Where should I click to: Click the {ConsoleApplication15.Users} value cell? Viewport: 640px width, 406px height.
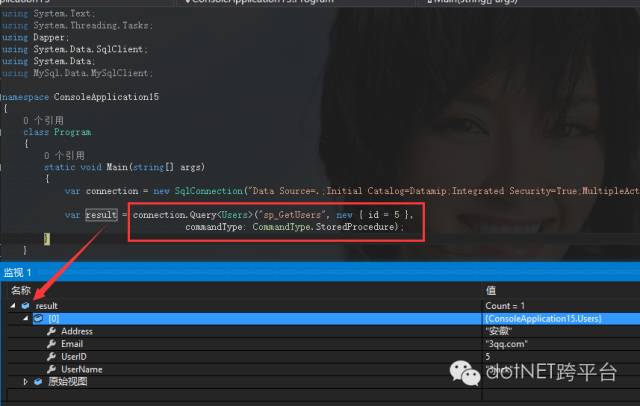click(x=543, y=318)
